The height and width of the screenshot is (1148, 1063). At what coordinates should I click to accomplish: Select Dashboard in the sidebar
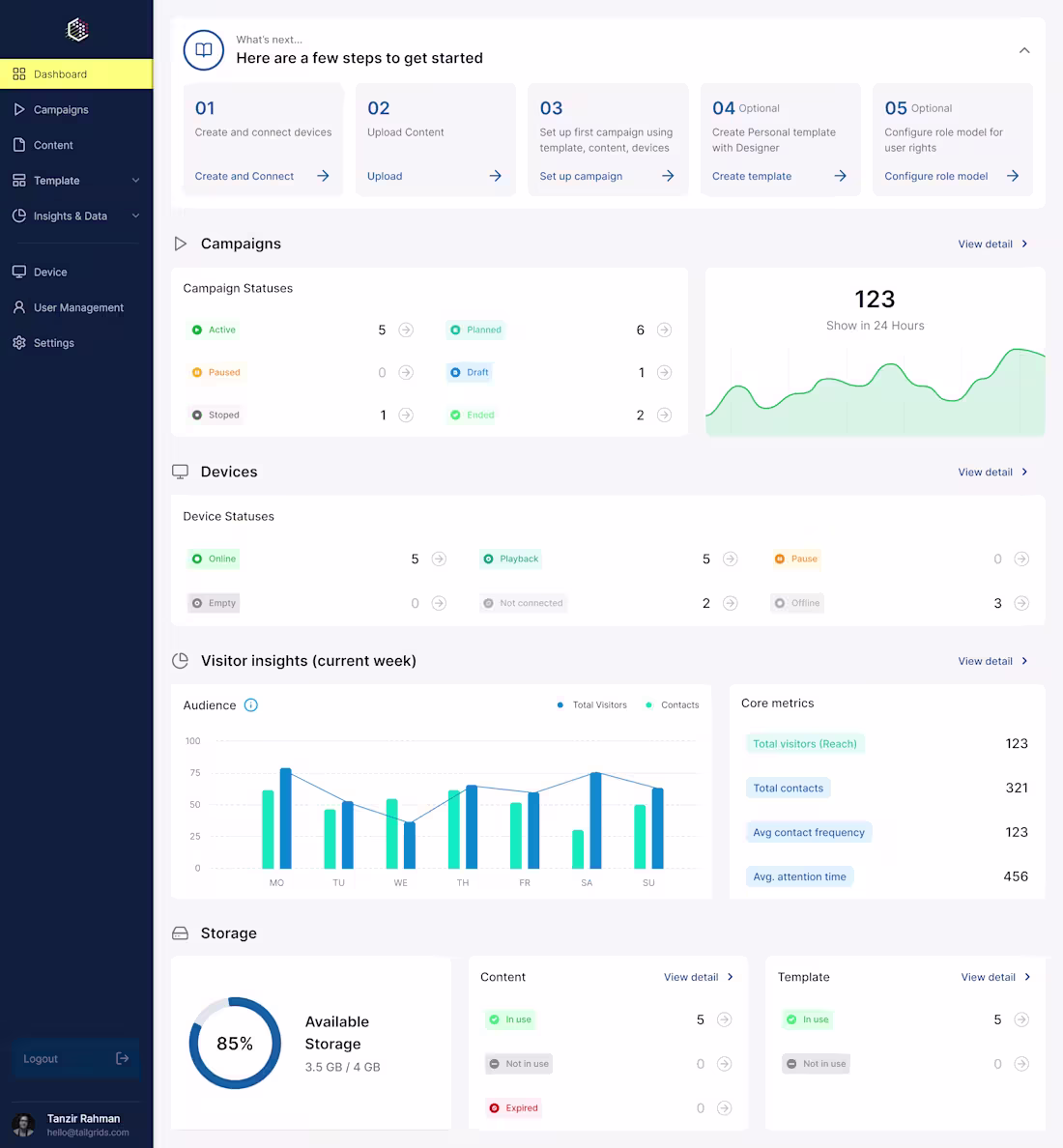(x=60, y=73)
